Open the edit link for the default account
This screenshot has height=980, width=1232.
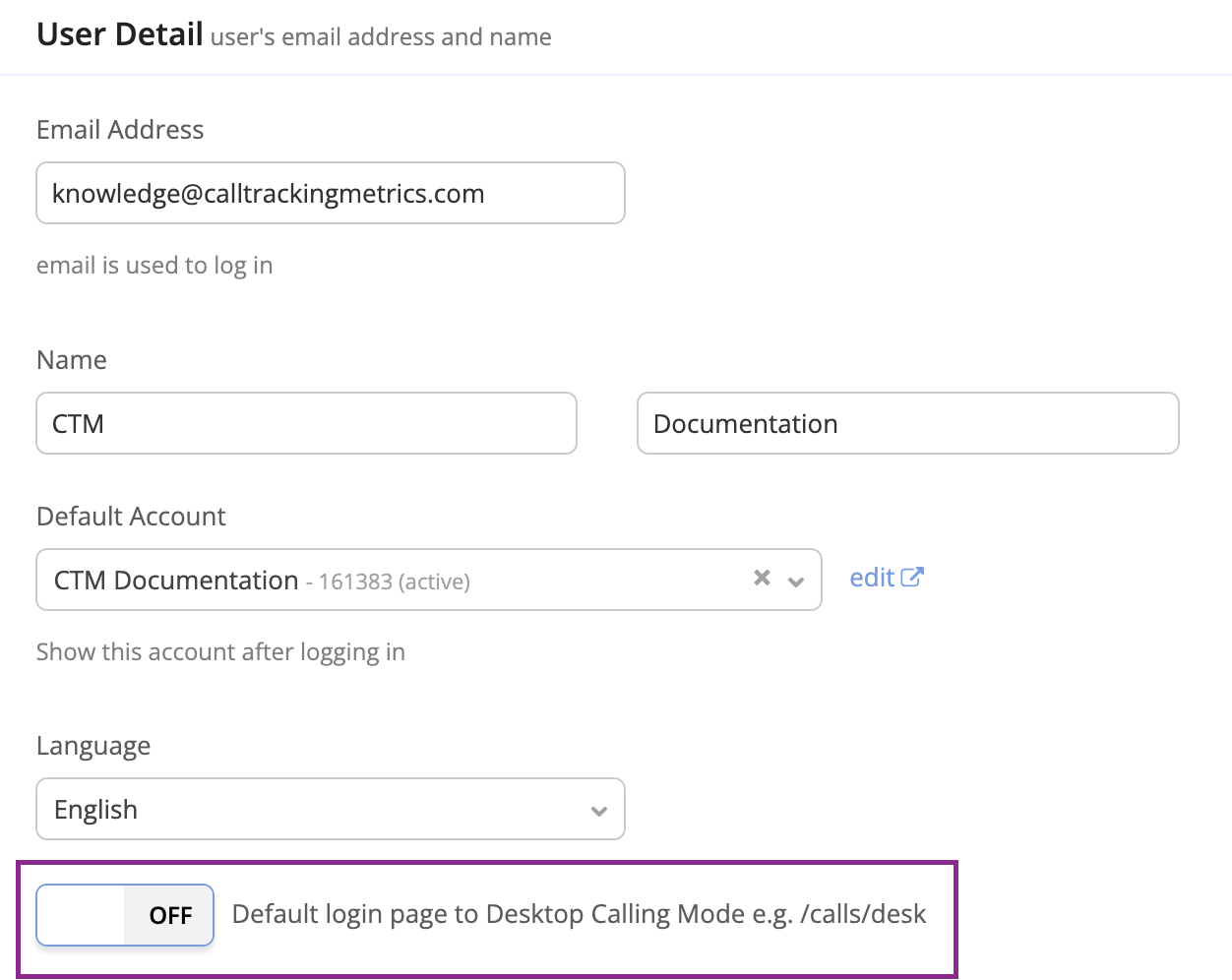click(x=872, y=578)
